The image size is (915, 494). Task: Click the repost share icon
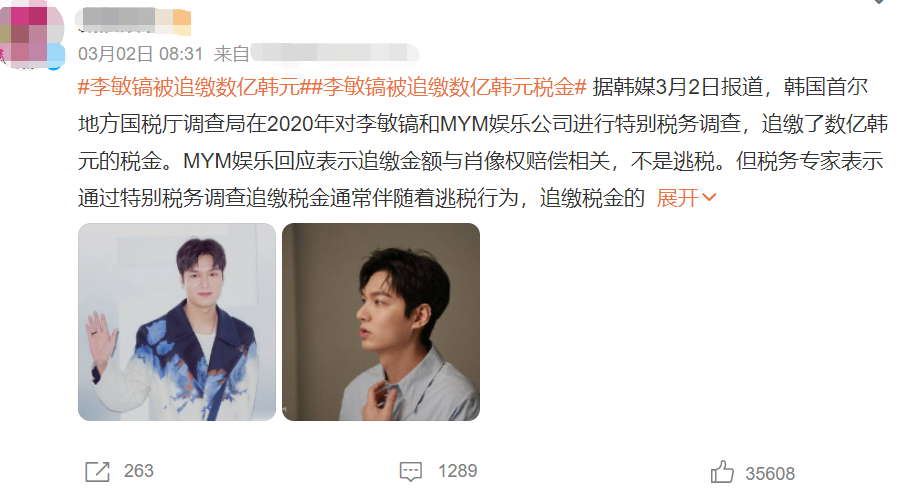click(x=97, y=471)
